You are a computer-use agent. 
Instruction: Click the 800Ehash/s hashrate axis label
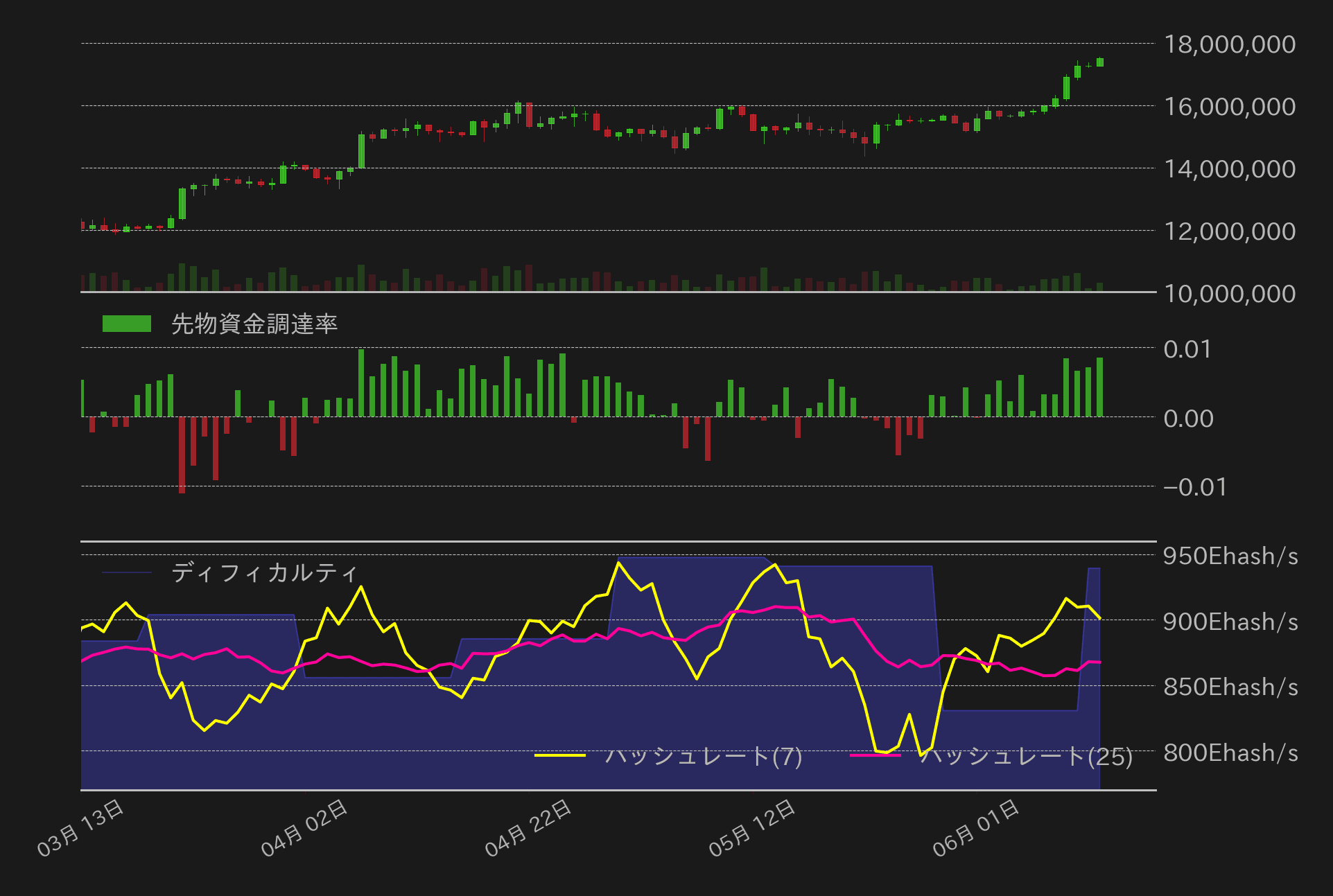(x=1230, y=753)
